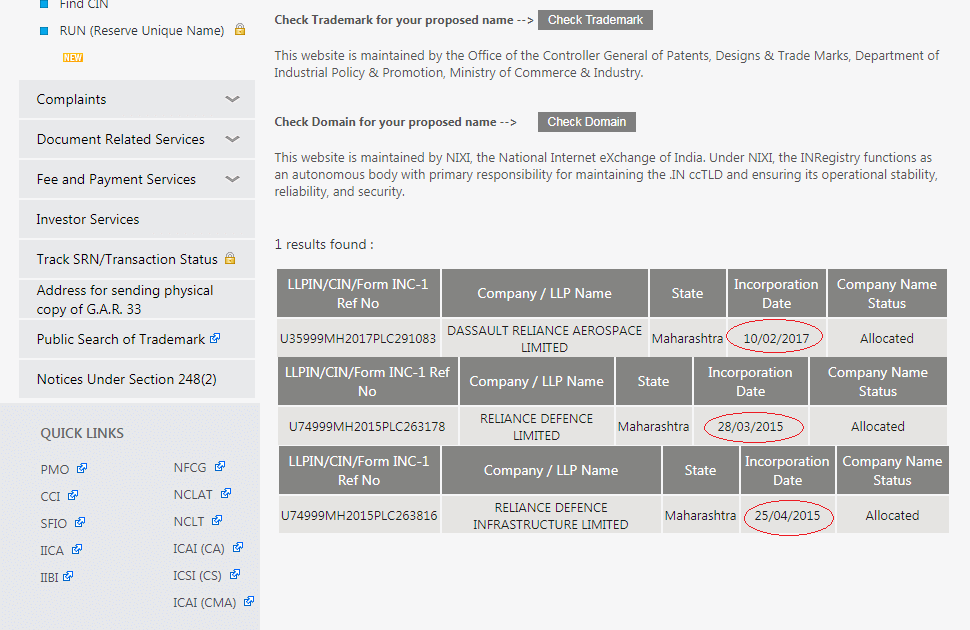
Task: Click the external link icon next to NFCG
Action: (x=220, y=467)
